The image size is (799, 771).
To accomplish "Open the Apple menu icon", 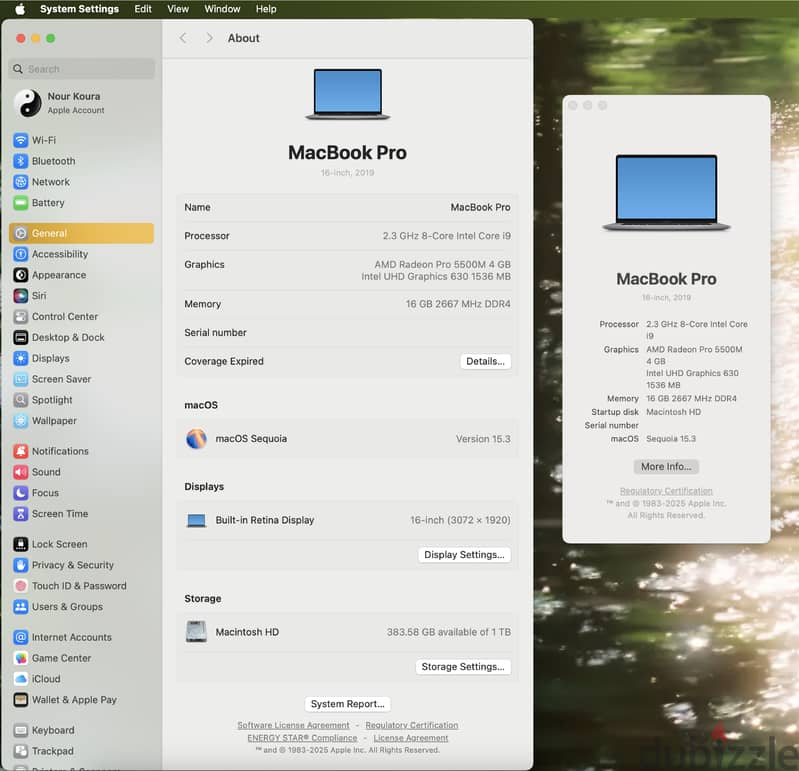I will coord(20,9).
